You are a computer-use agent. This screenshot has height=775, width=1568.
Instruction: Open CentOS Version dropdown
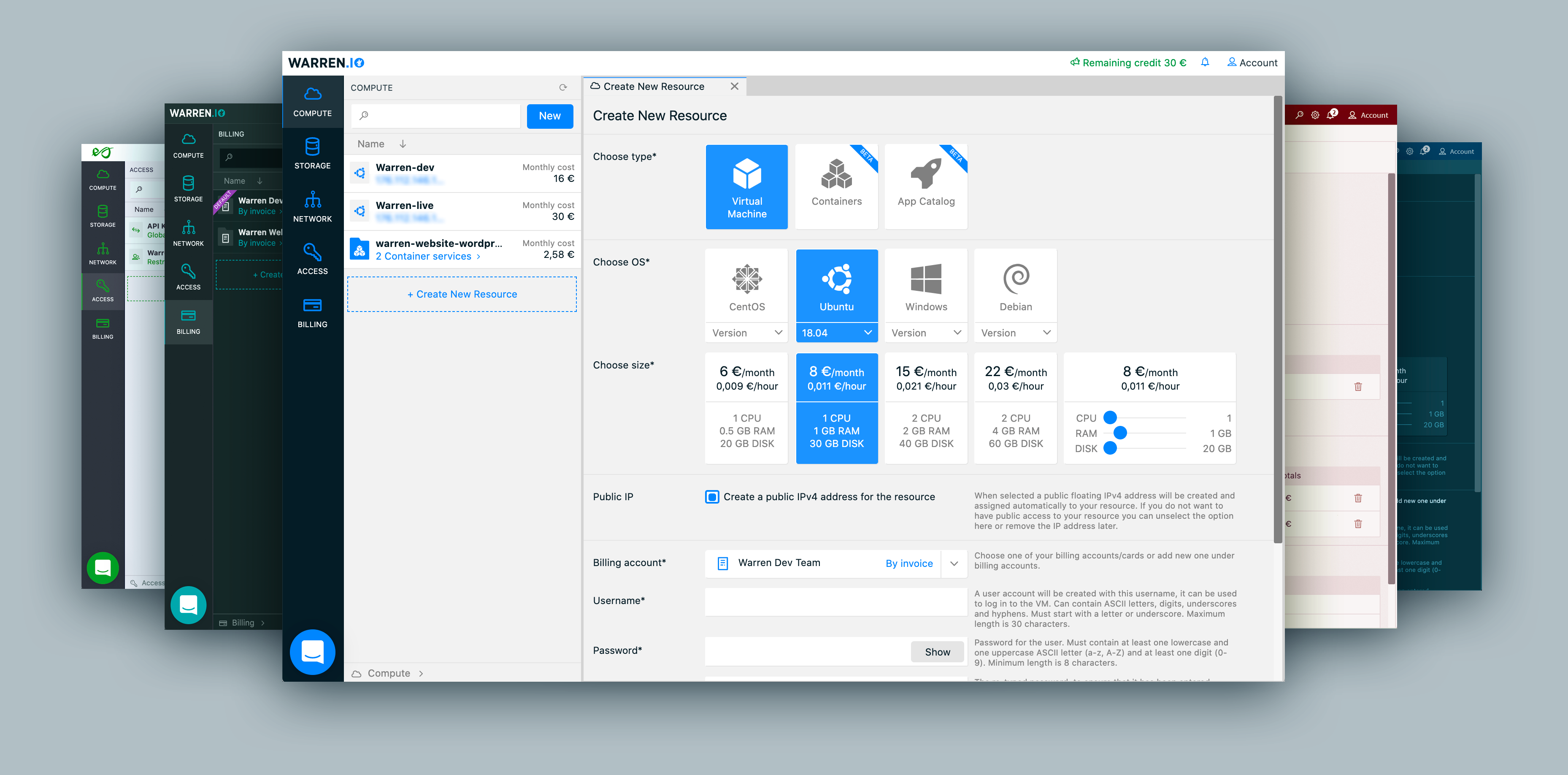click(746, 332)
